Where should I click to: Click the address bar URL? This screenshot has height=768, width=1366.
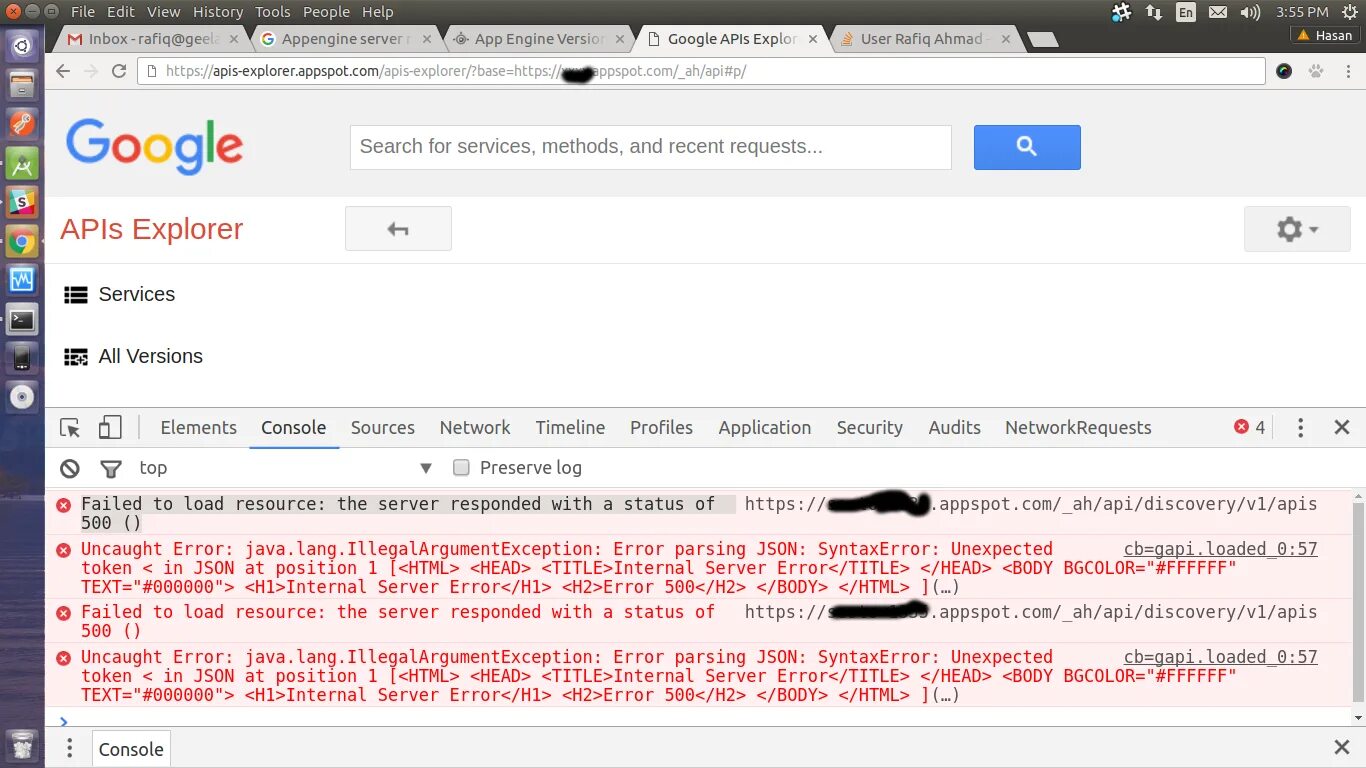(x=701, y=71)
